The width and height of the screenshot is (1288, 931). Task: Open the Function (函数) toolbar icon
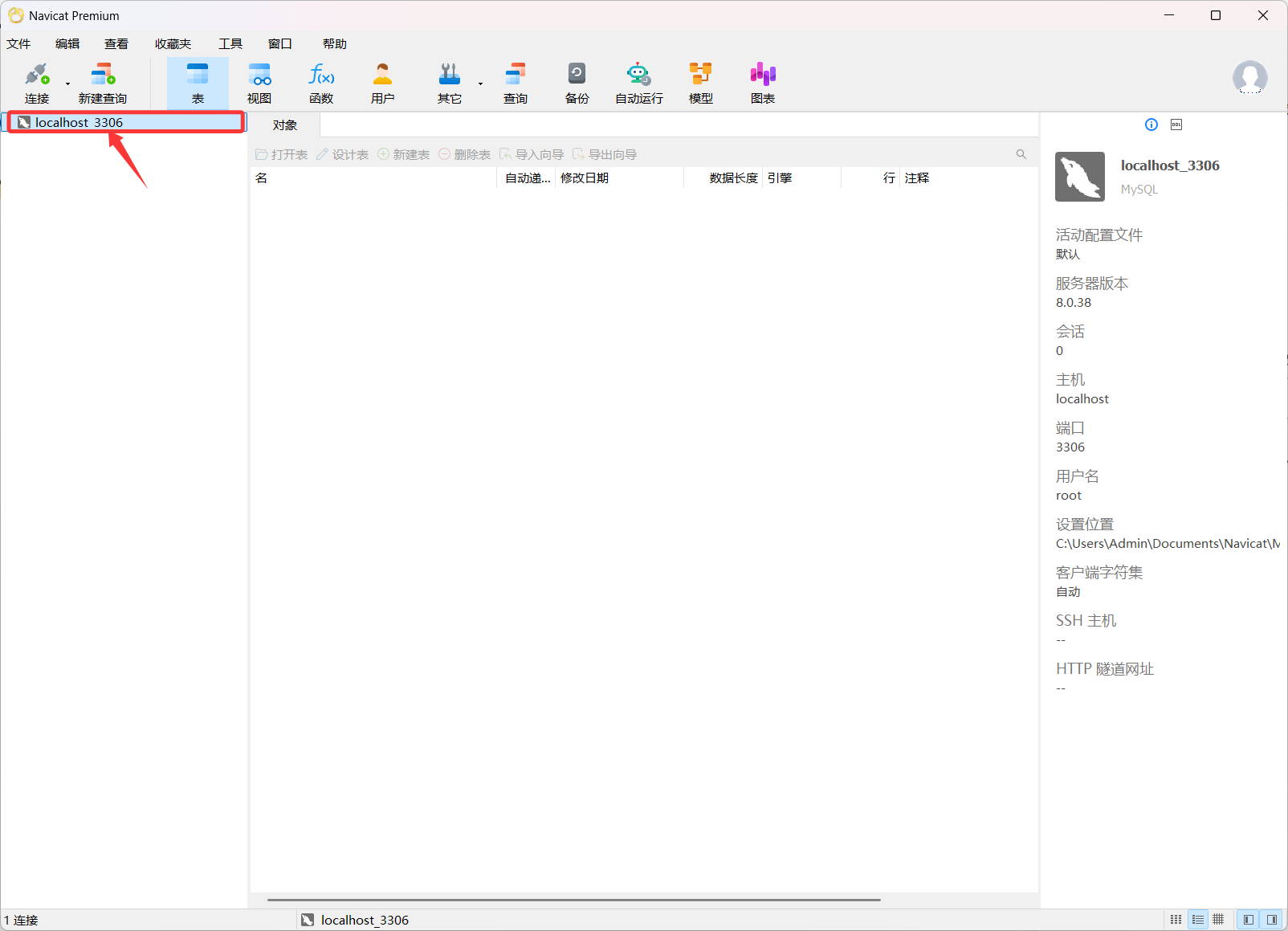click(321, 84)
